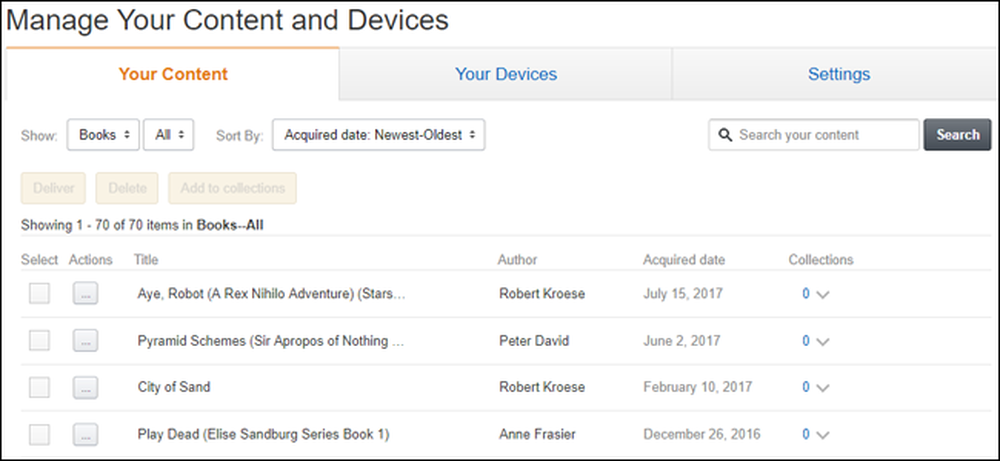
Task: Expand collections chevron for Aye, Robot
Action: (x=823, y=295)
